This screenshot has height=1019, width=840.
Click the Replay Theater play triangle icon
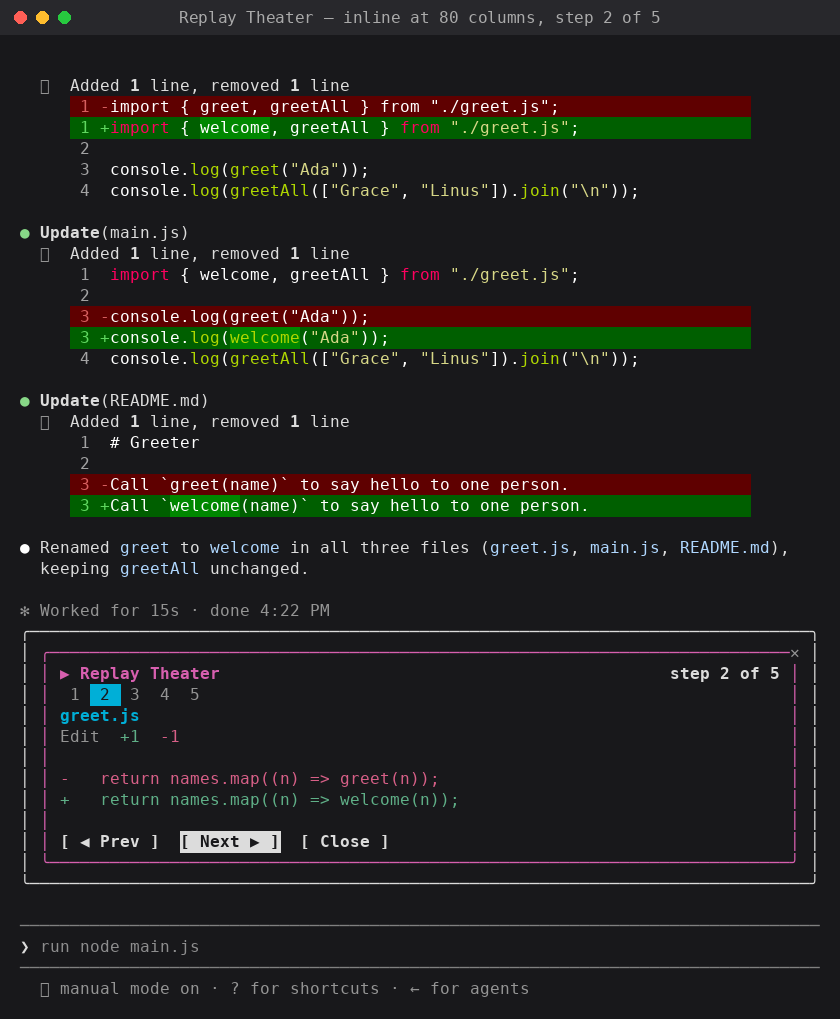(x=64, y=674)
